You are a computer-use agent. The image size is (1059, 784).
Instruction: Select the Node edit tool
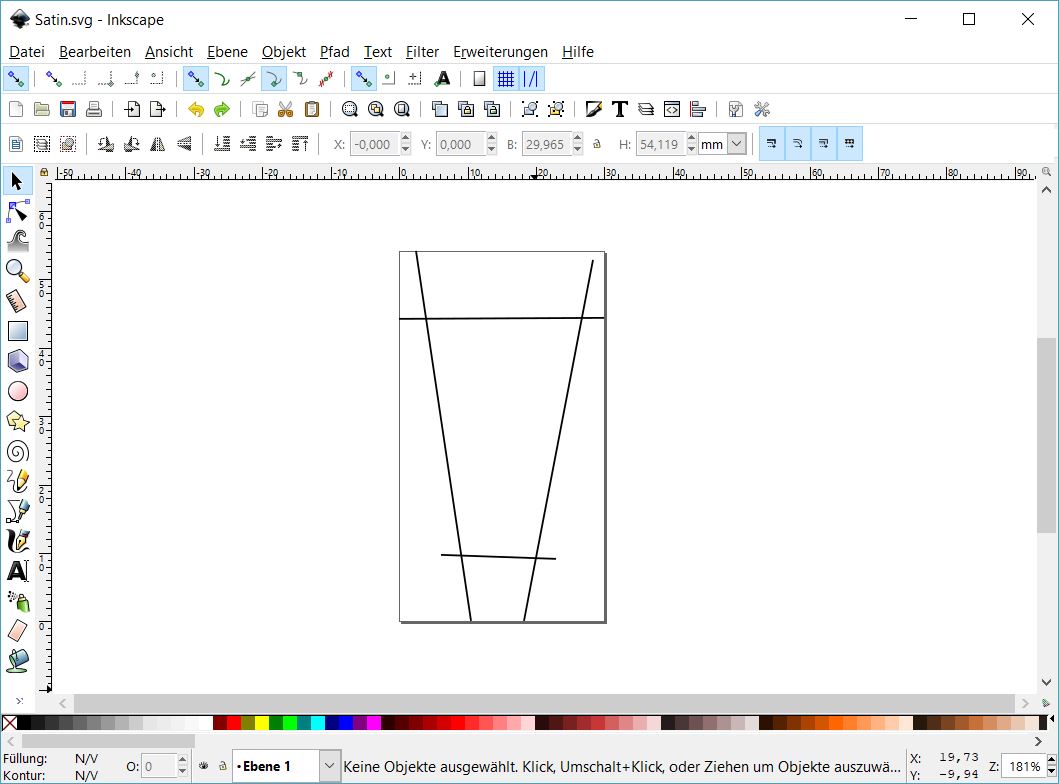[x=18, y=211]
